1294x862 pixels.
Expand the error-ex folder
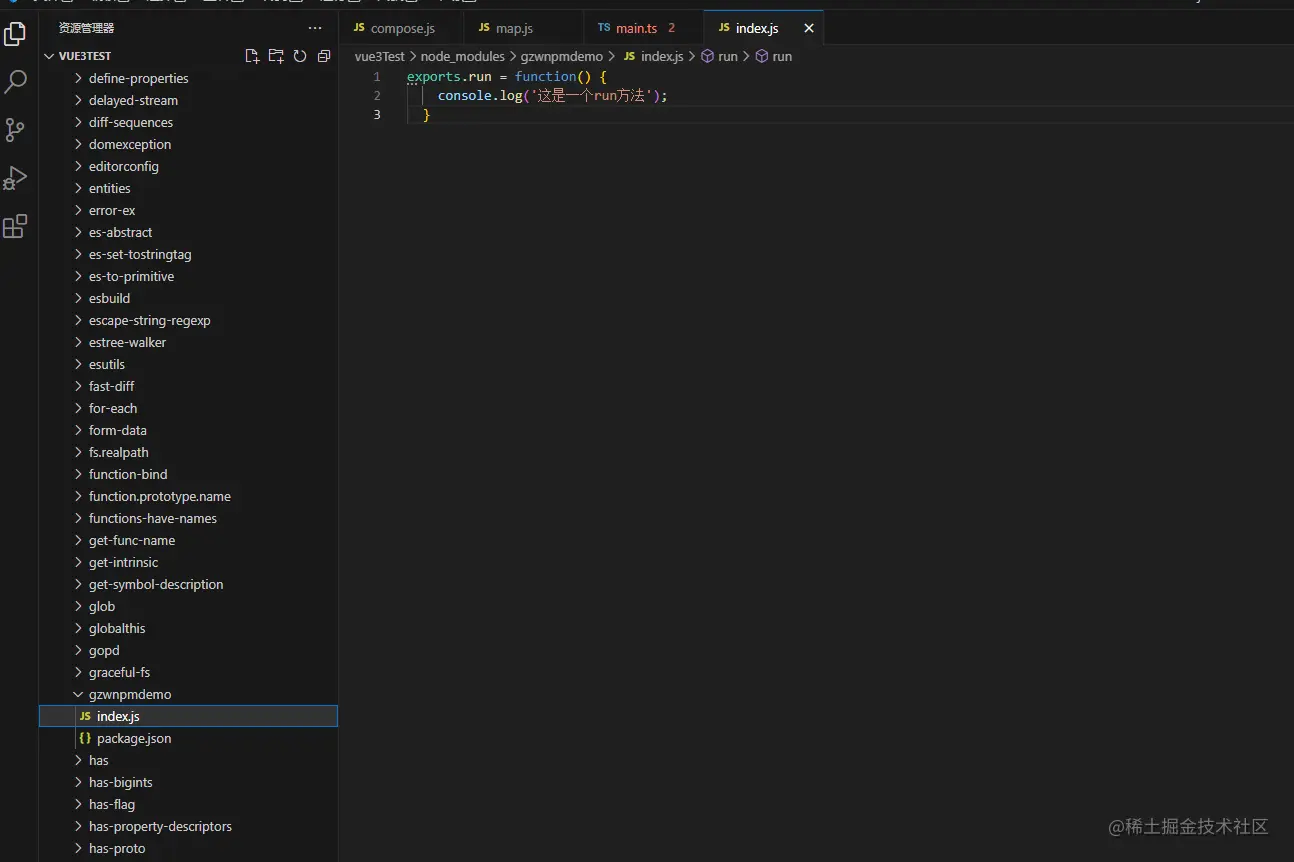[188, 210]
